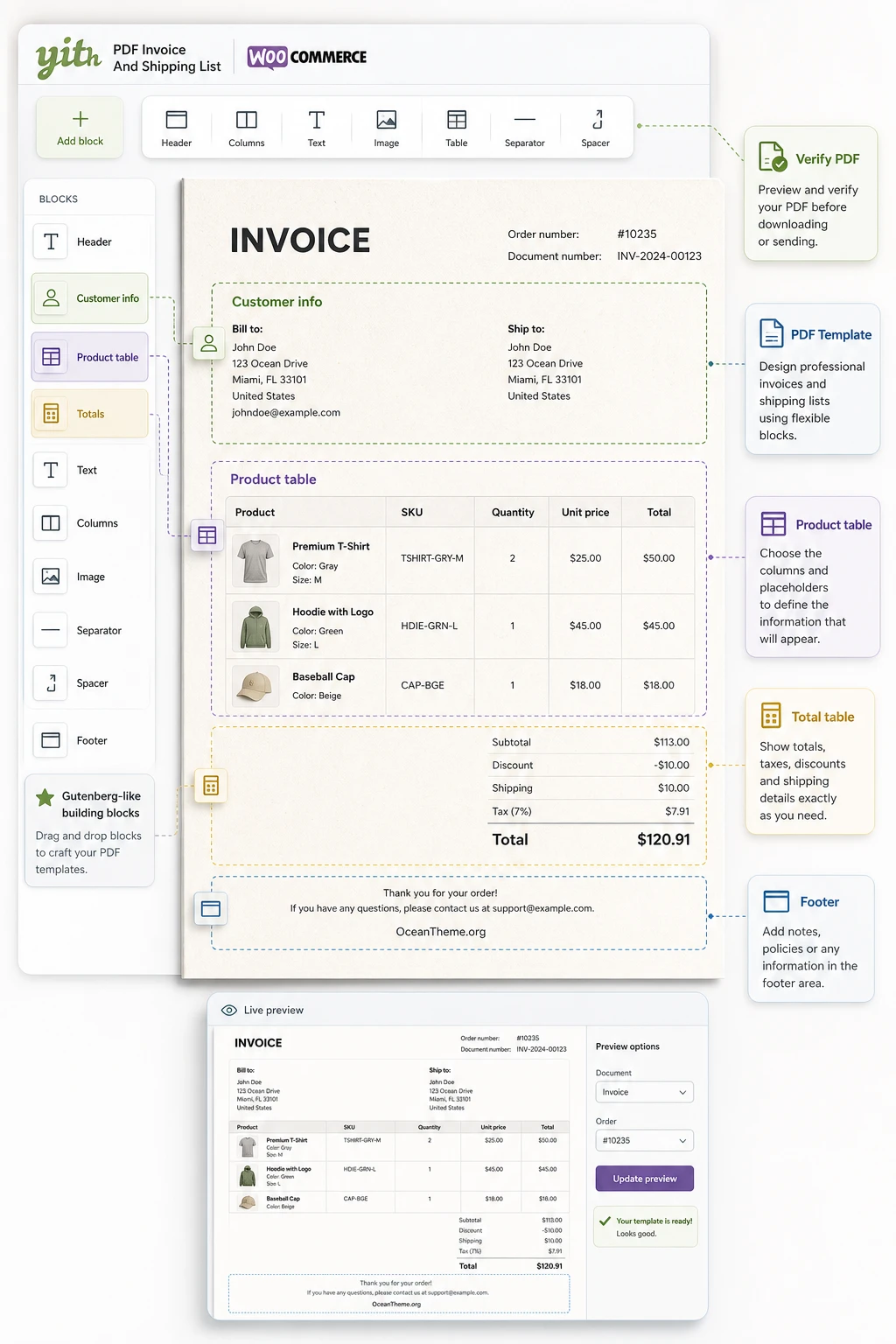
Task: Insert a Table from the toolbar
Action: click(x=457, y=120)
